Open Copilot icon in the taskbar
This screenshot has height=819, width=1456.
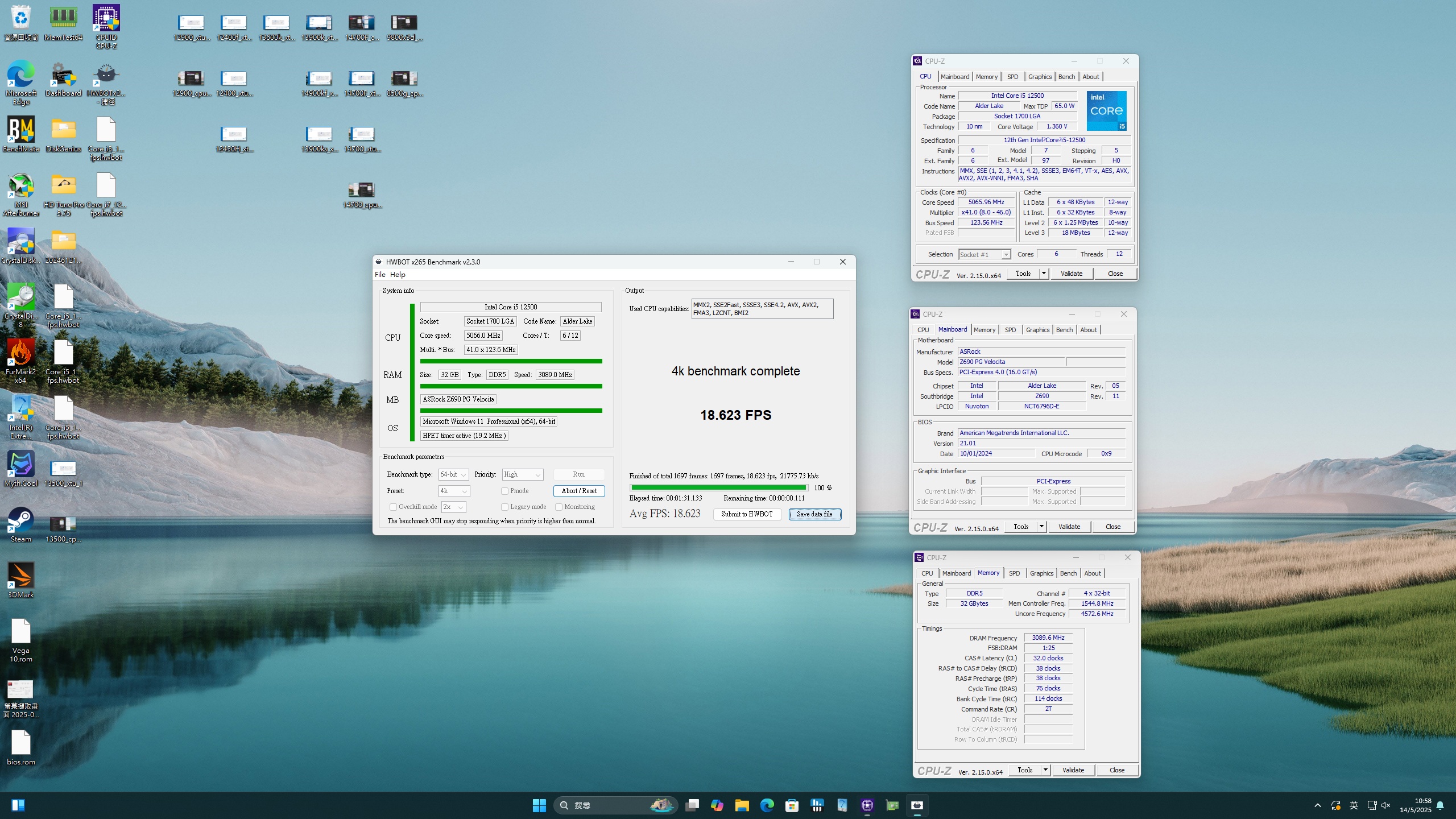point(717,805)
